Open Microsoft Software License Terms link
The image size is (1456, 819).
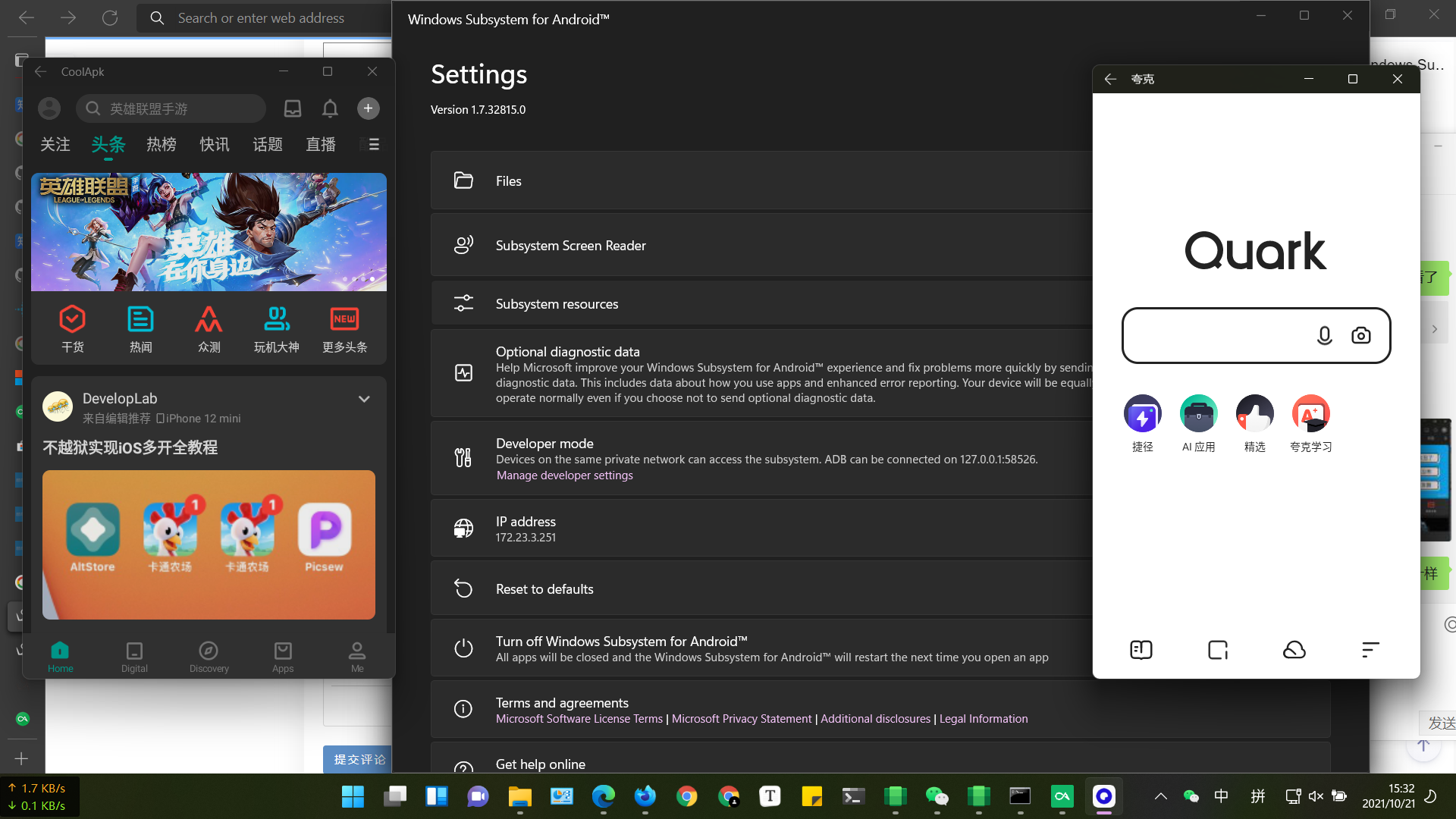[x=579, y=719]
